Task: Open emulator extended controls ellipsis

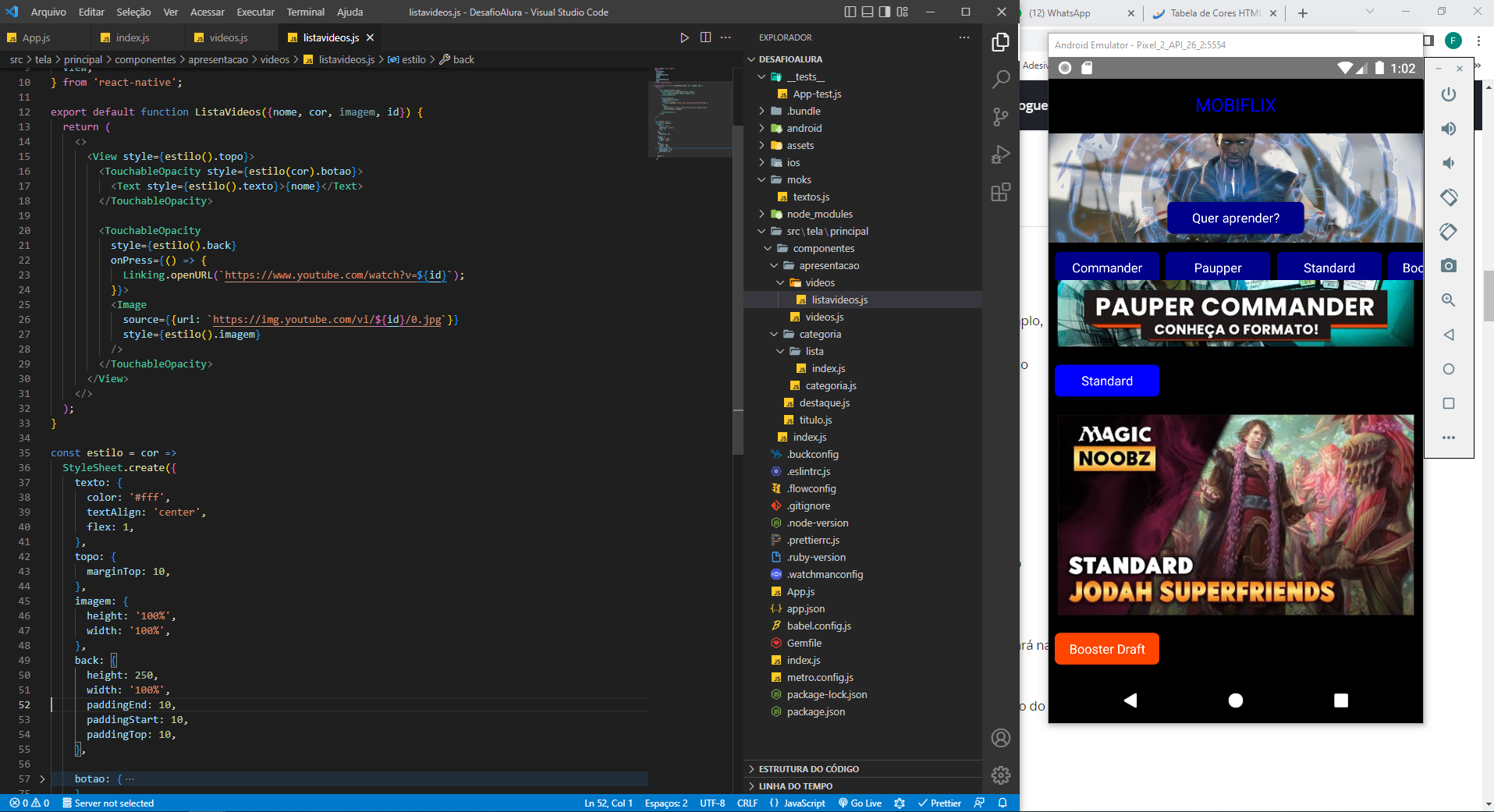Action: click(1449, 438)
